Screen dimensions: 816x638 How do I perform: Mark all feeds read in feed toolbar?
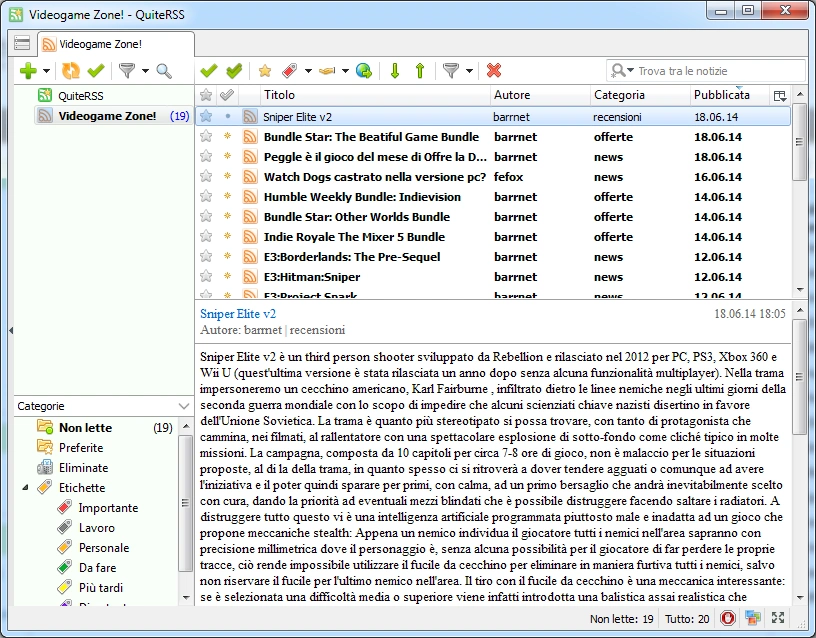[96, 71]
